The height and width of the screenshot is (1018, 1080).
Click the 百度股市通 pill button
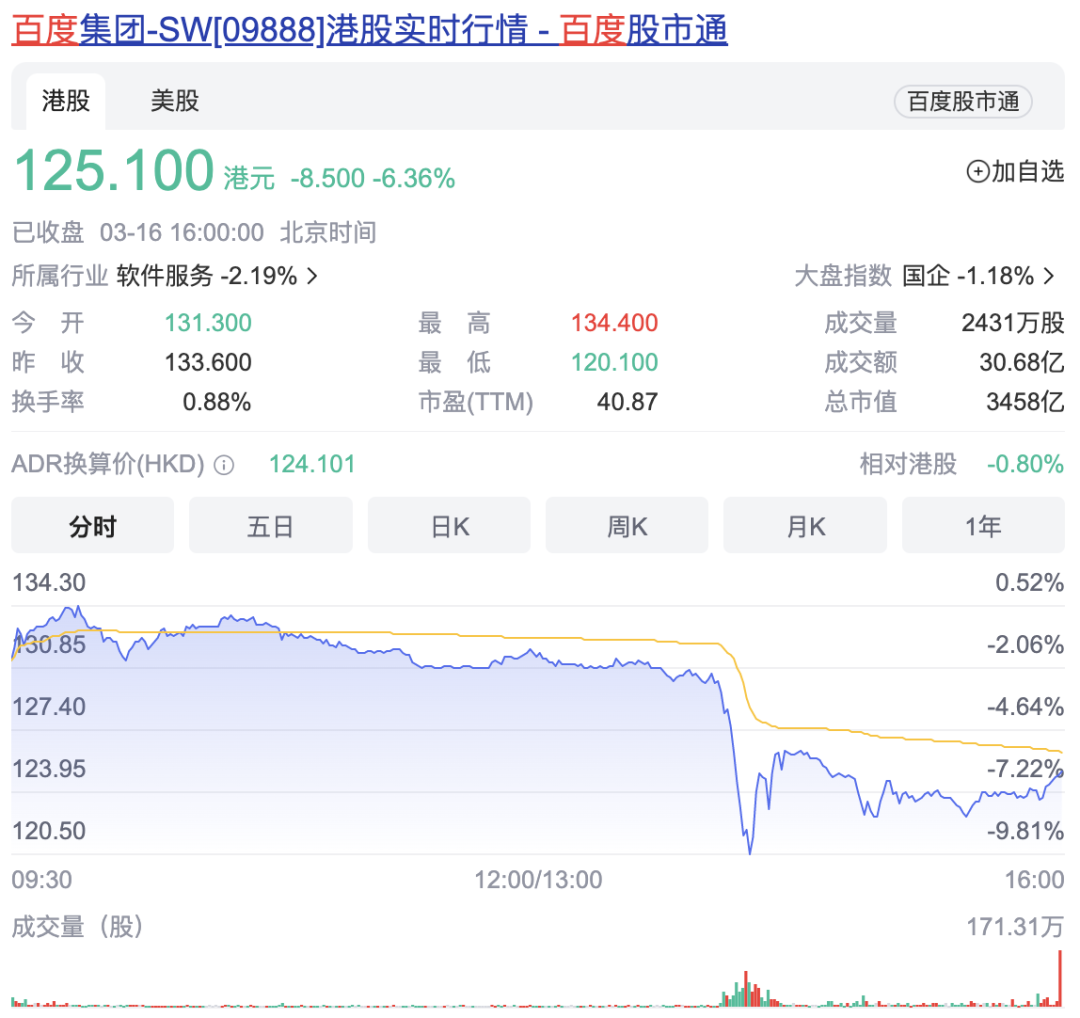pos(963,101)
